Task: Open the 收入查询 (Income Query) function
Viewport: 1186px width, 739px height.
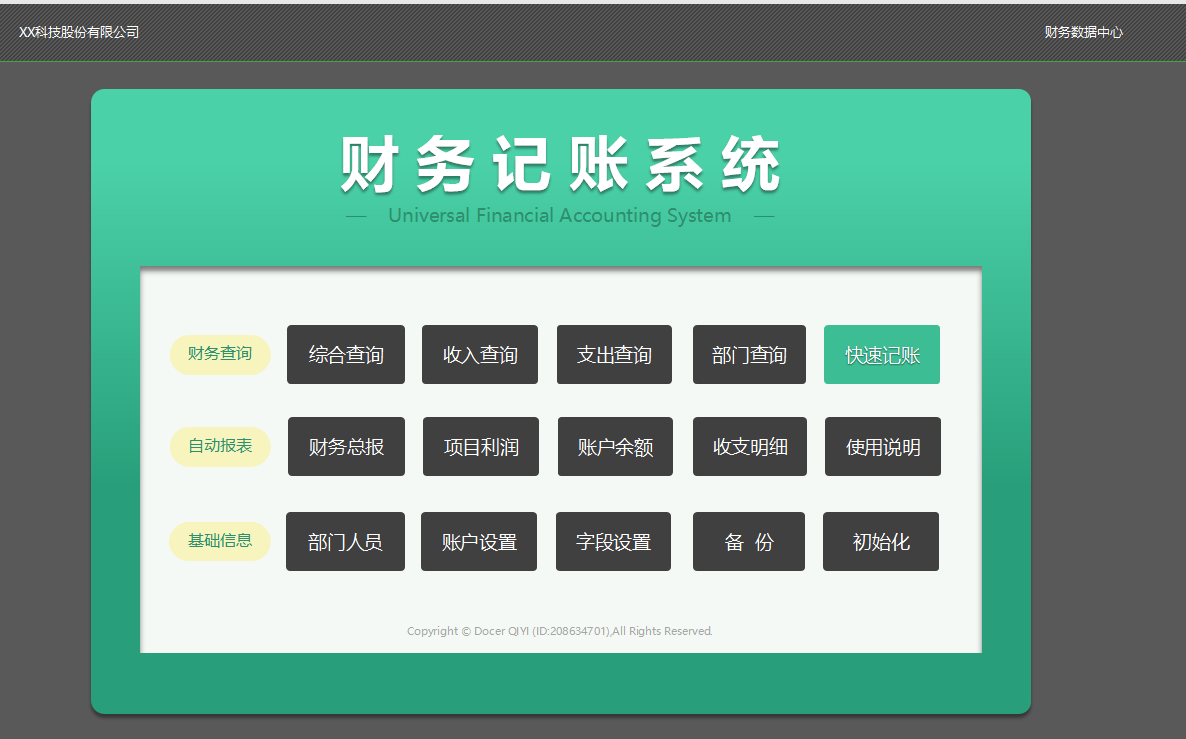Action: pyautogui.click(x=480, y=354)
